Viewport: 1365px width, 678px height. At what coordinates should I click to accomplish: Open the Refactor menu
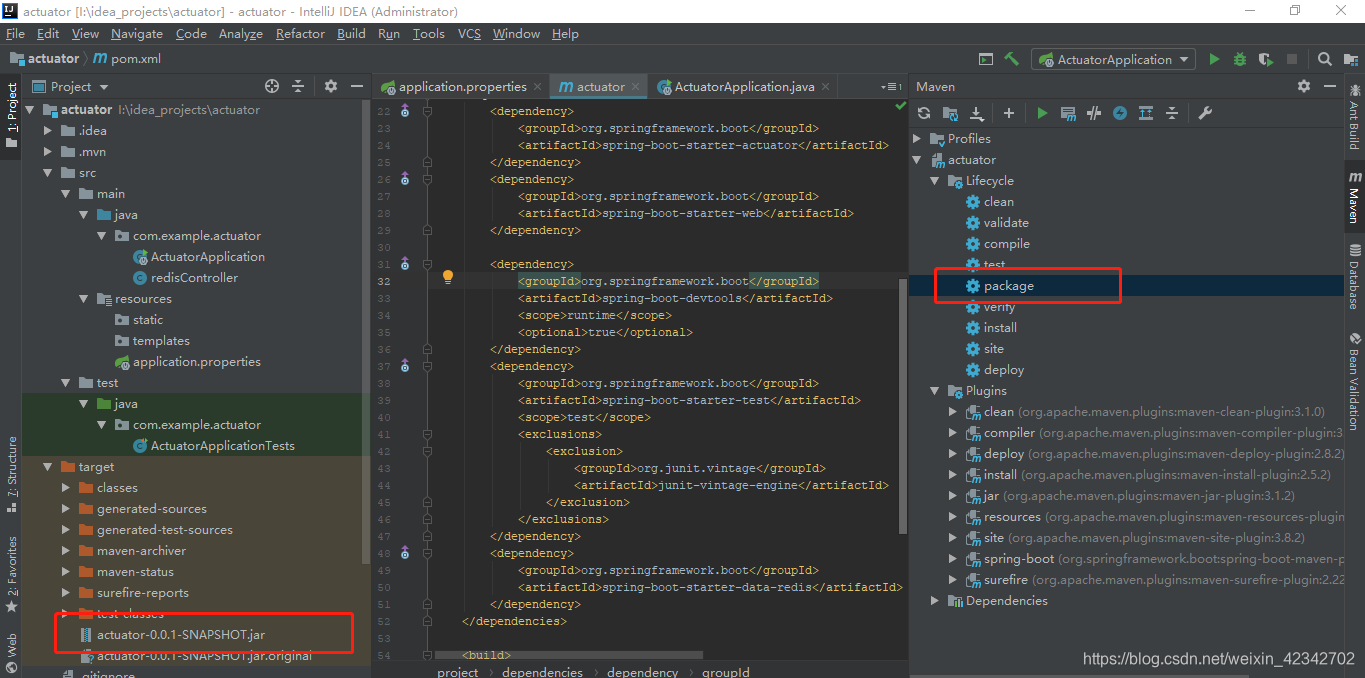[300, 33]
